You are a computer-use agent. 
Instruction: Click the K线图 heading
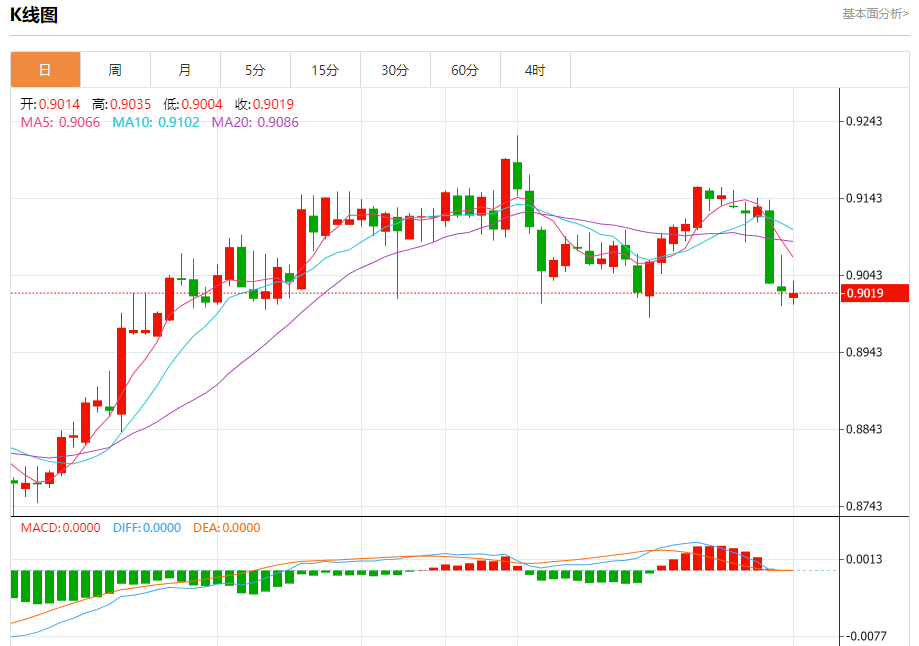(34, 15)
